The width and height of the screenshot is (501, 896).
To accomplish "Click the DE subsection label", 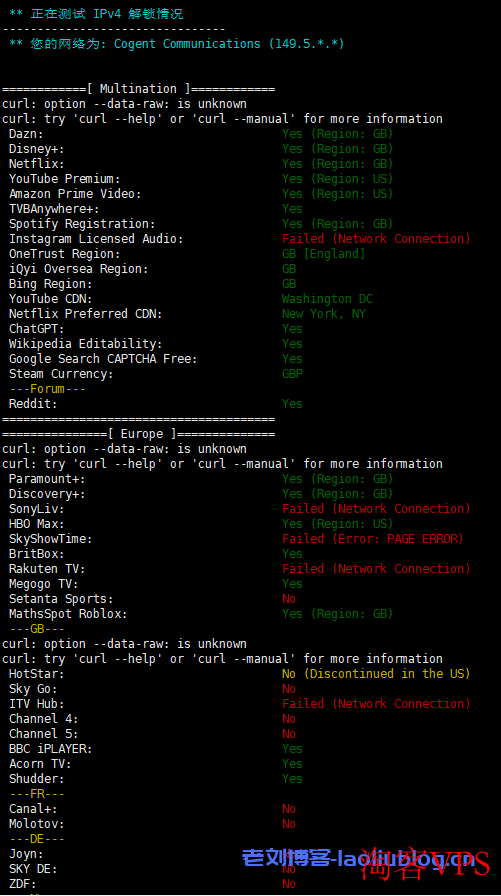I will click(x=37, y=839).
